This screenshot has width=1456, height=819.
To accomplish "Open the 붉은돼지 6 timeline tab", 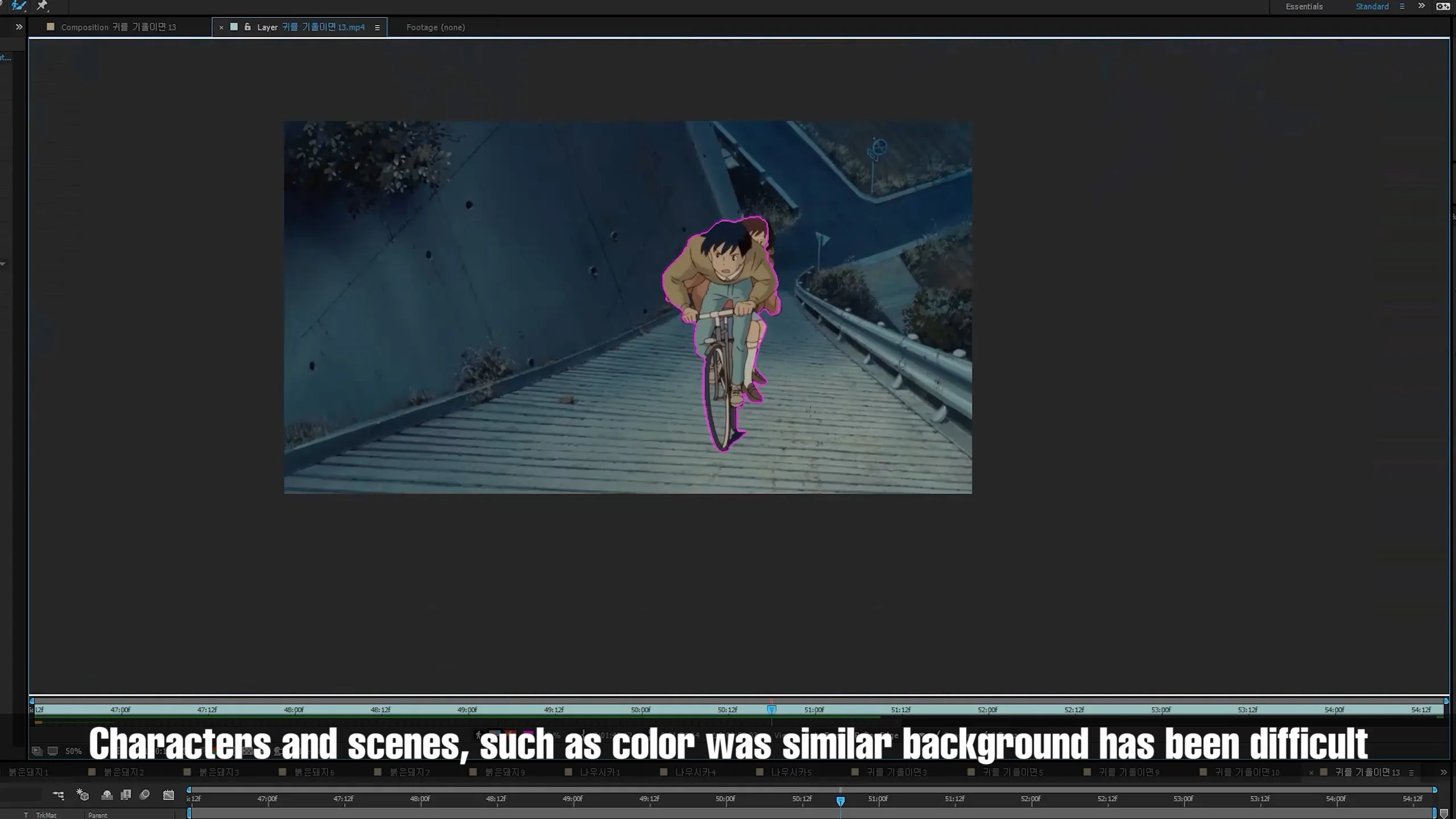I will pyautogui.click(x=315, y=772).
